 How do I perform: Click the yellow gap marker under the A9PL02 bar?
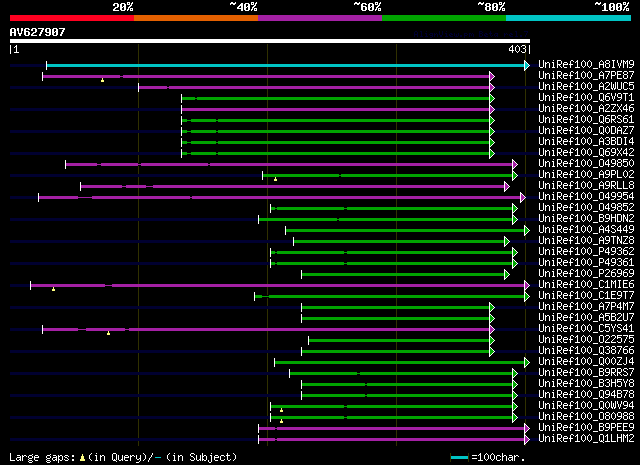(276, 179)
